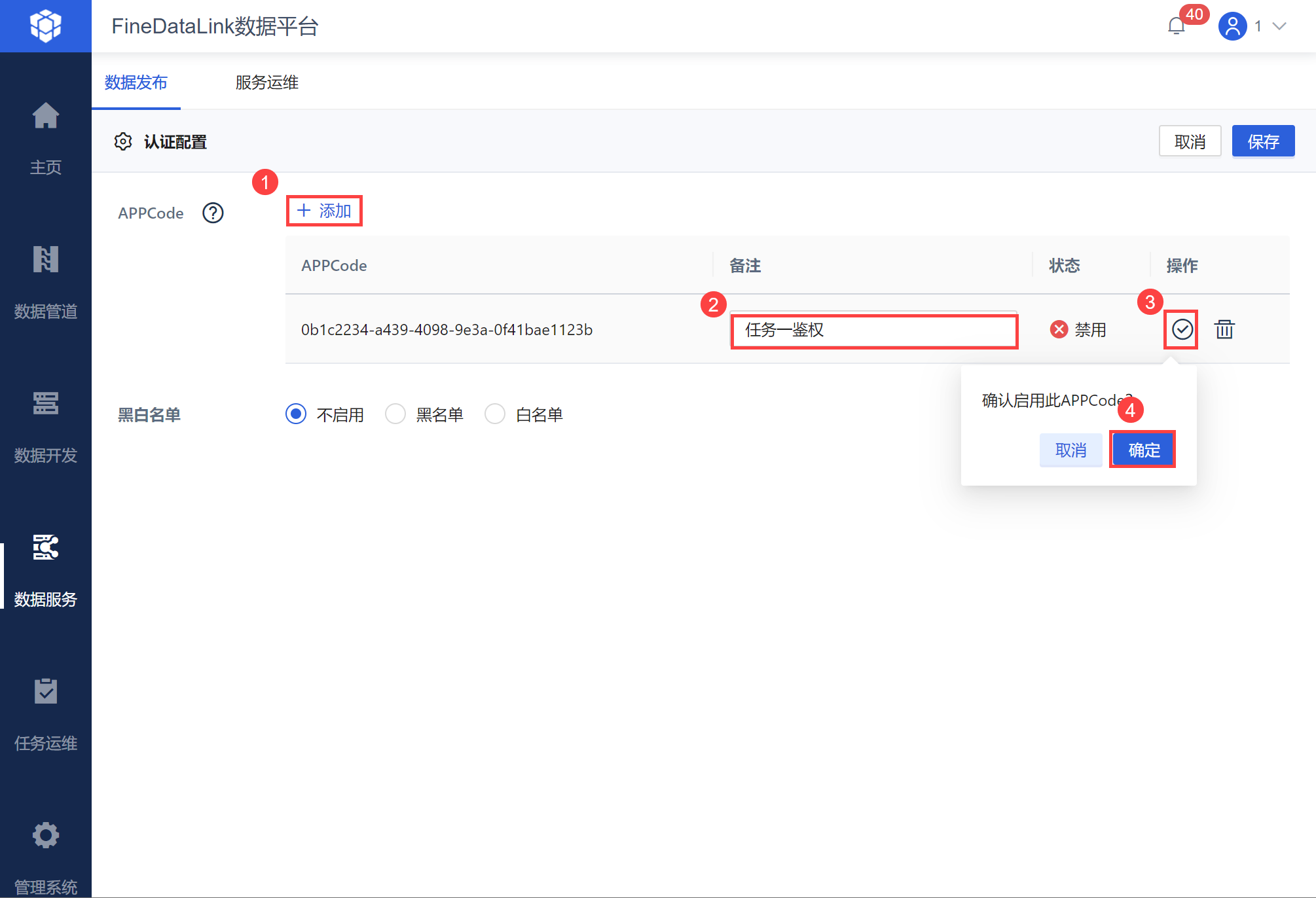Expand the user account dropdown arrow
This screenshot has width=1316, height=898.
click(x=1279, y=26)
